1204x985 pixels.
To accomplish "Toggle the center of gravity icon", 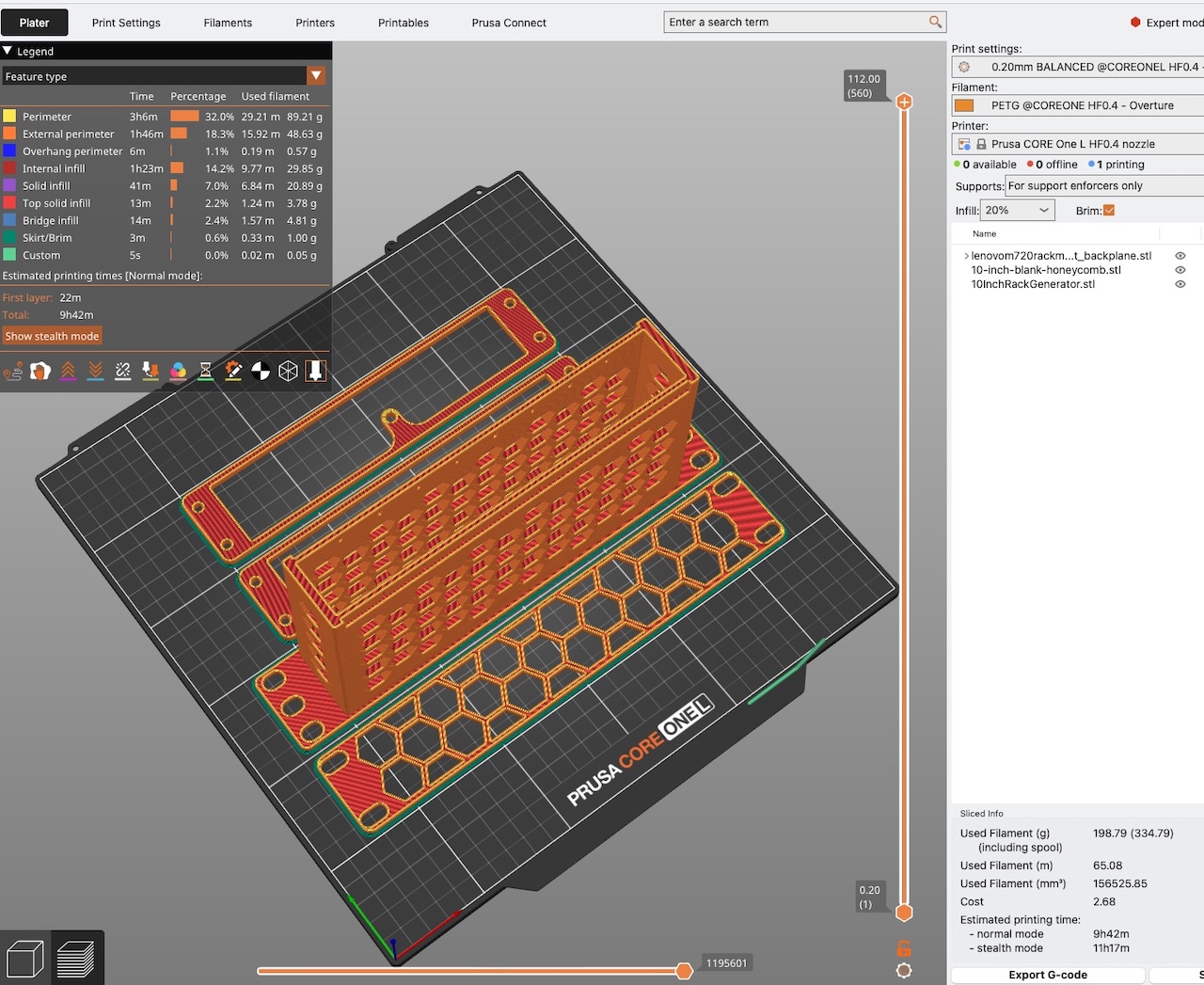I will 261,372.
